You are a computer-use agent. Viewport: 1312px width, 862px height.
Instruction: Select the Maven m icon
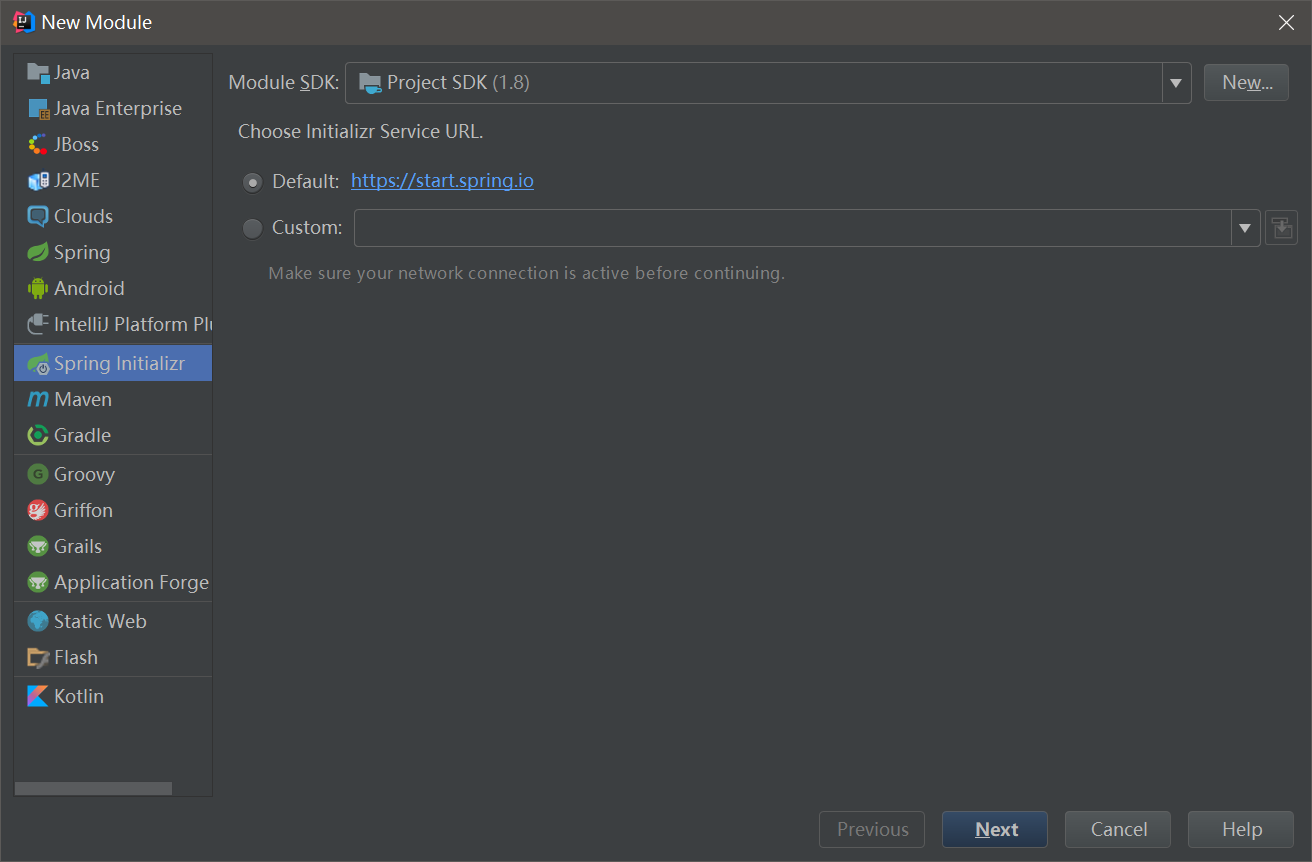pyautogui.click(x=38, y=400)
